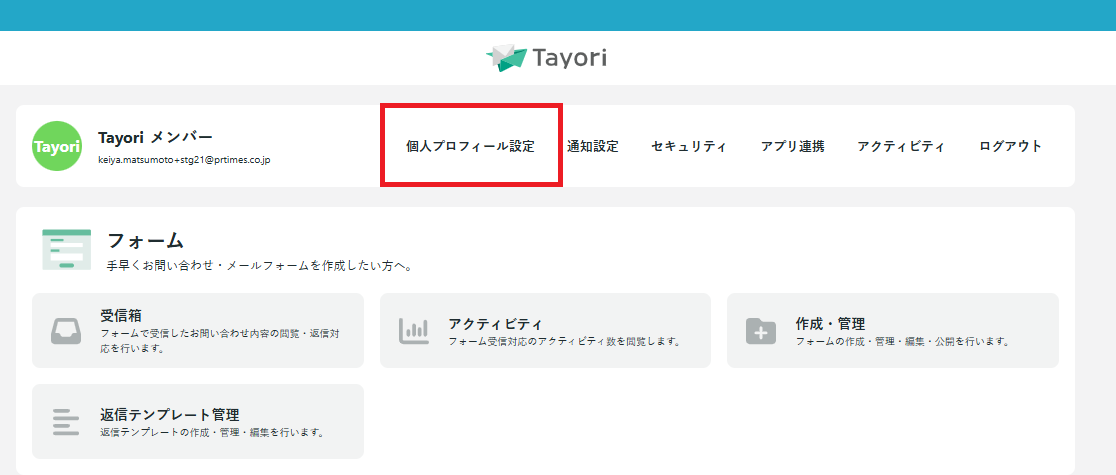
Task: Click the member email address text
Action: pos(184,160)
